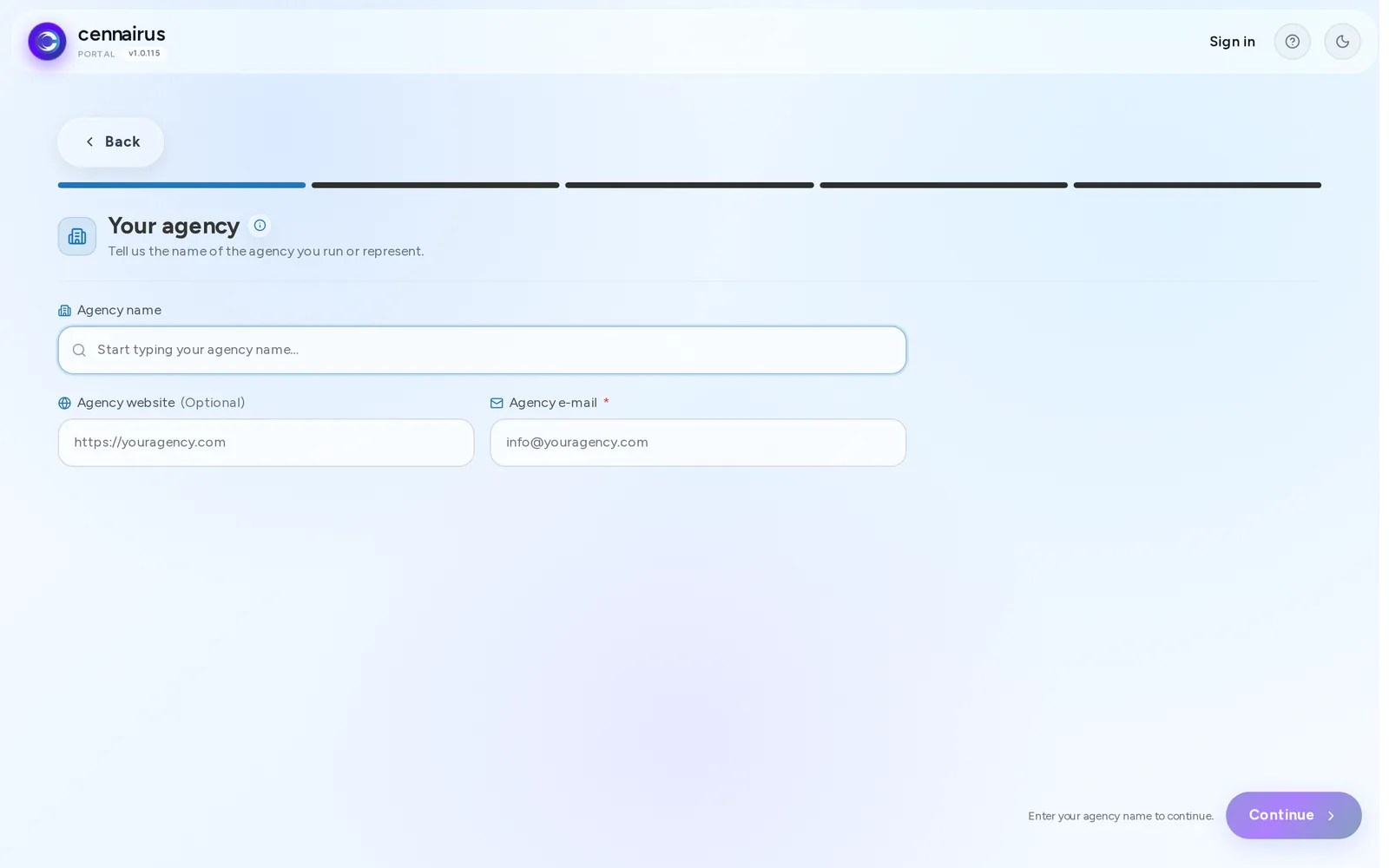Go back using the Back button
The image size is (1389, 868).
(x=111, y=142)
